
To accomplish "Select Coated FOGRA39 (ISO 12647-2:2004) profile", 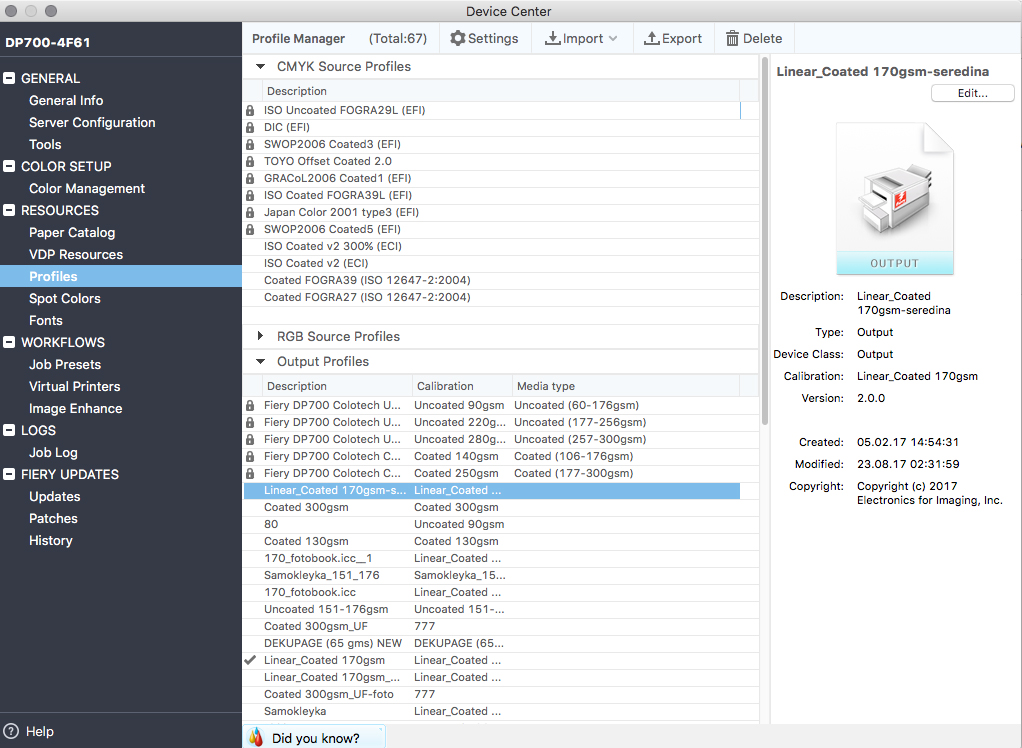I will 501,280.
